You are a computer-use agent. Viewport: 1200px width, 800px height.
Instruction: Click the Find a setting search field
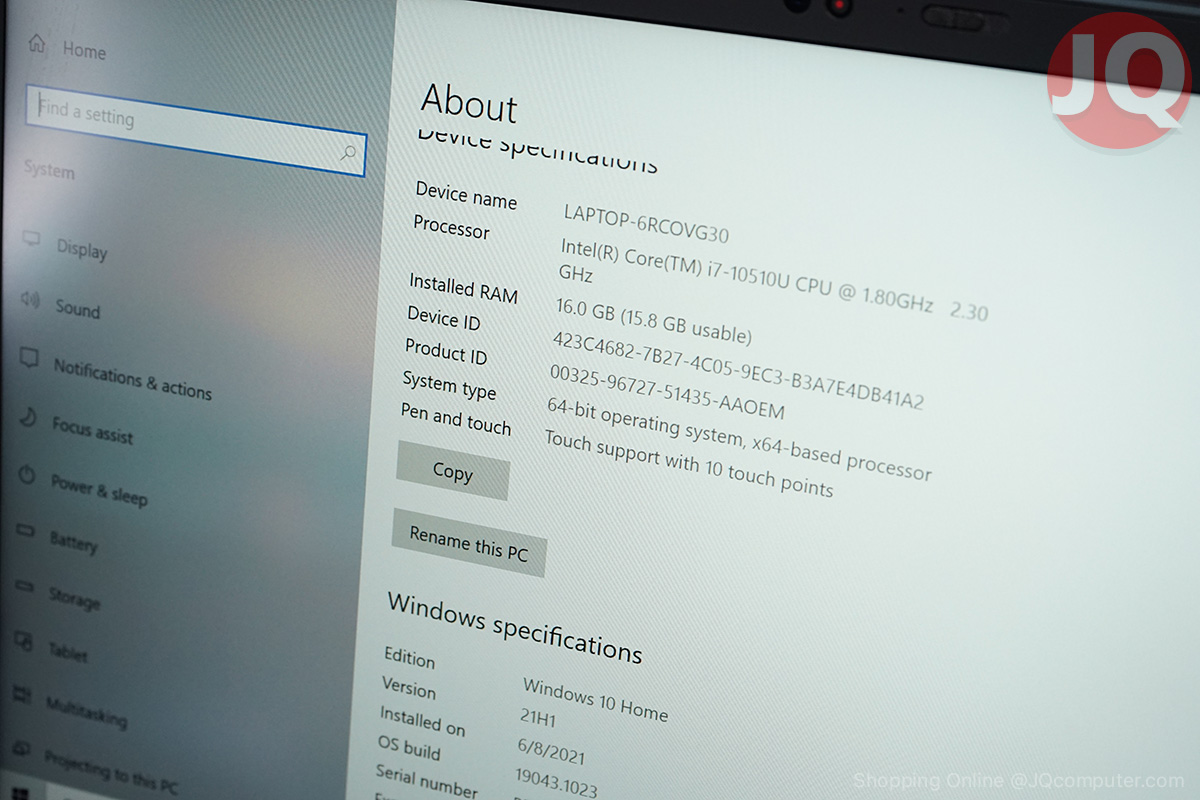click(x=196, y=131)
